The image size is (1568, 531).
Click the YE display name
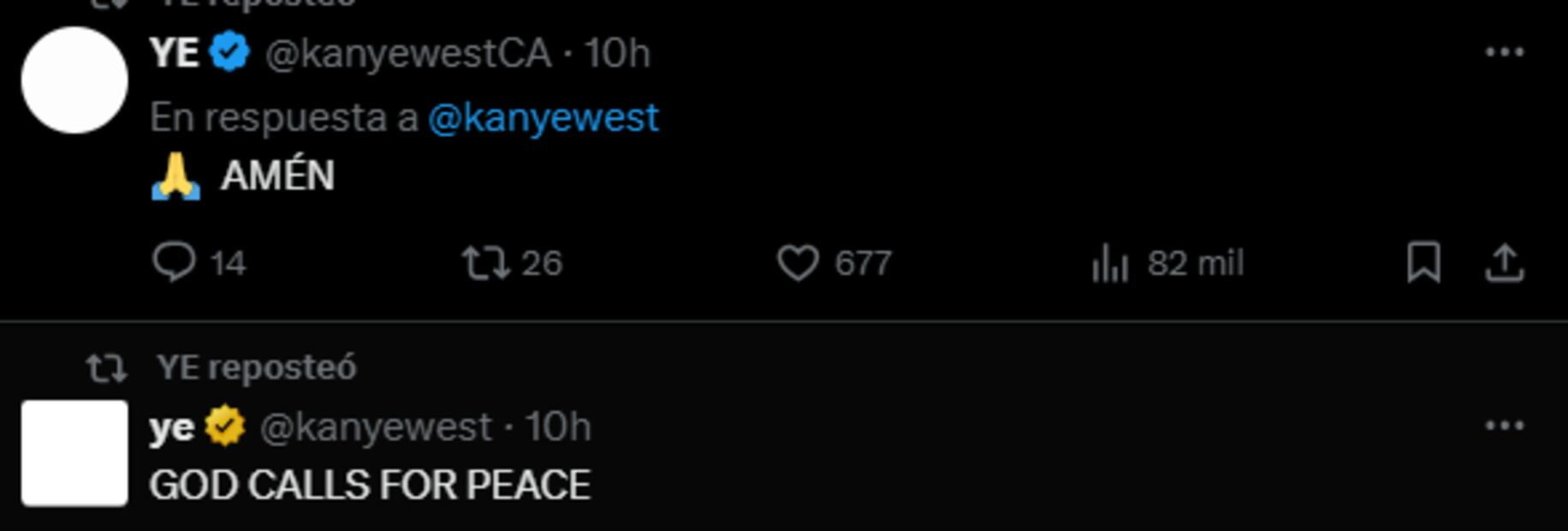(174, 53)
